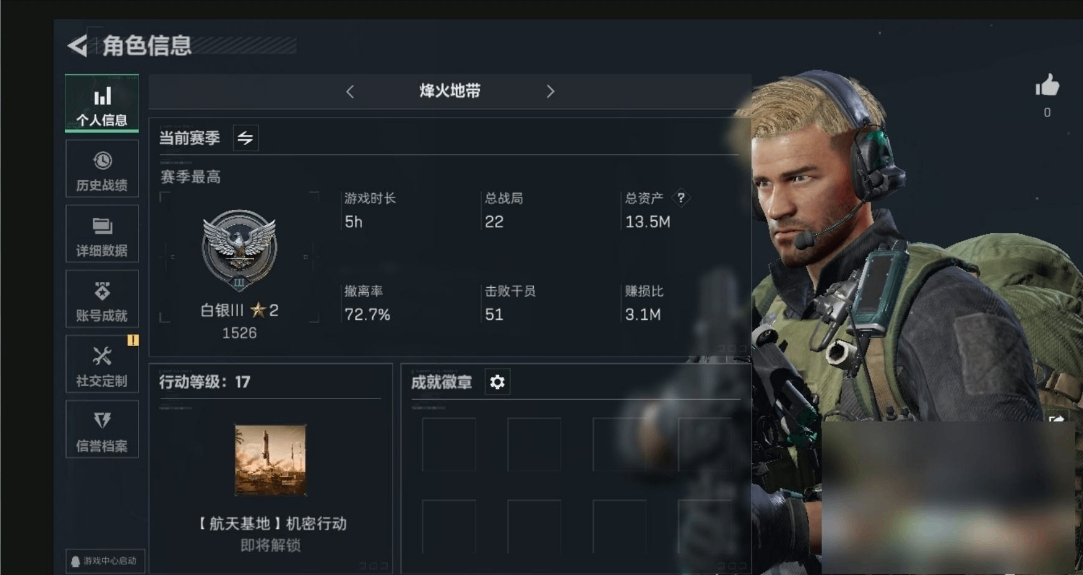Open the 信誉档案 sidebar section

click(102, 429)
